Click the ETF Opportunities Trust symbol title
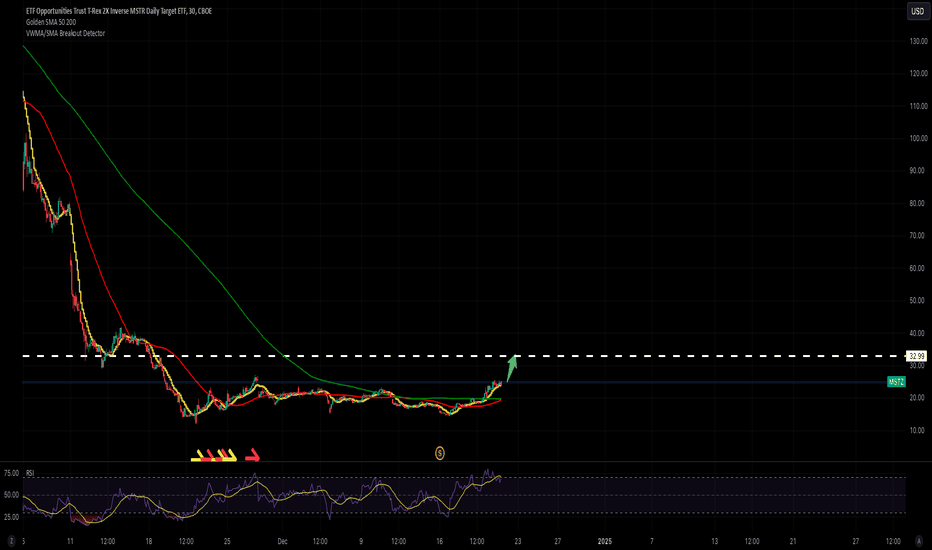This screenshot has width=932, height=550. pyautogui.click(x=119, y=11)
